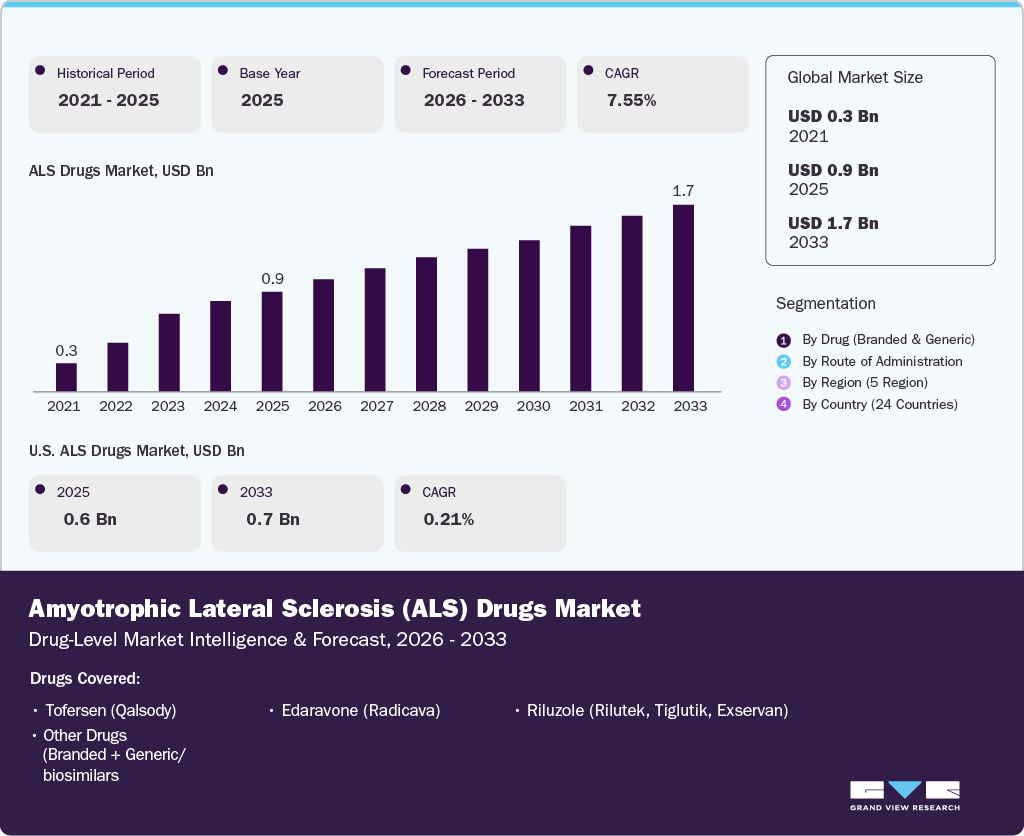
Task: Click subtitle 'Drug-Level Market Intelligence & Forecast'
Action: pos(209,639)
